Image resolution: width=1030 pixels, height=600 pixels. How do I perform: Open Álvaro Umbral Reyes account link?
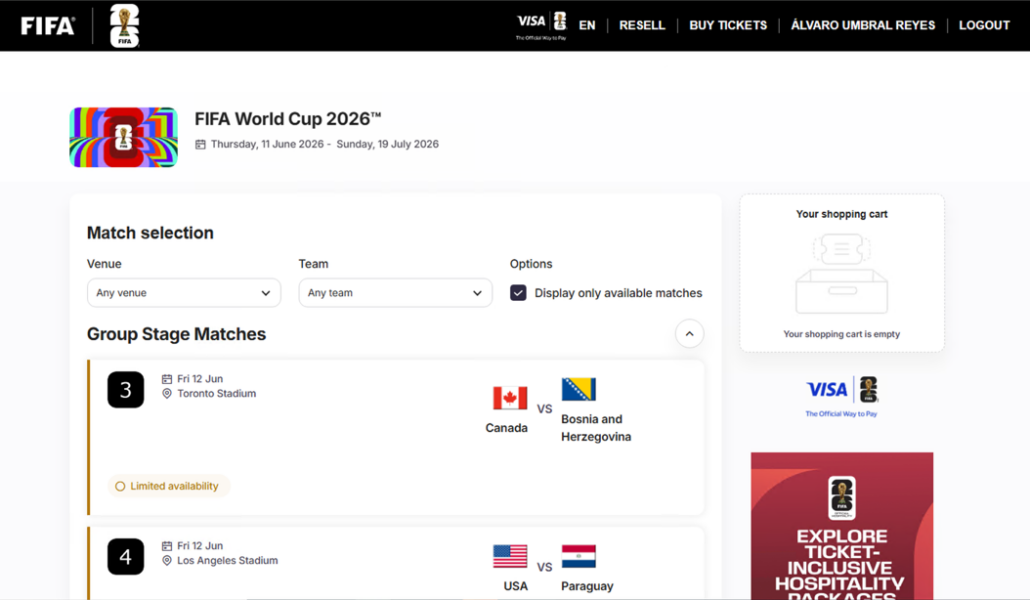(x=863, y=26)
